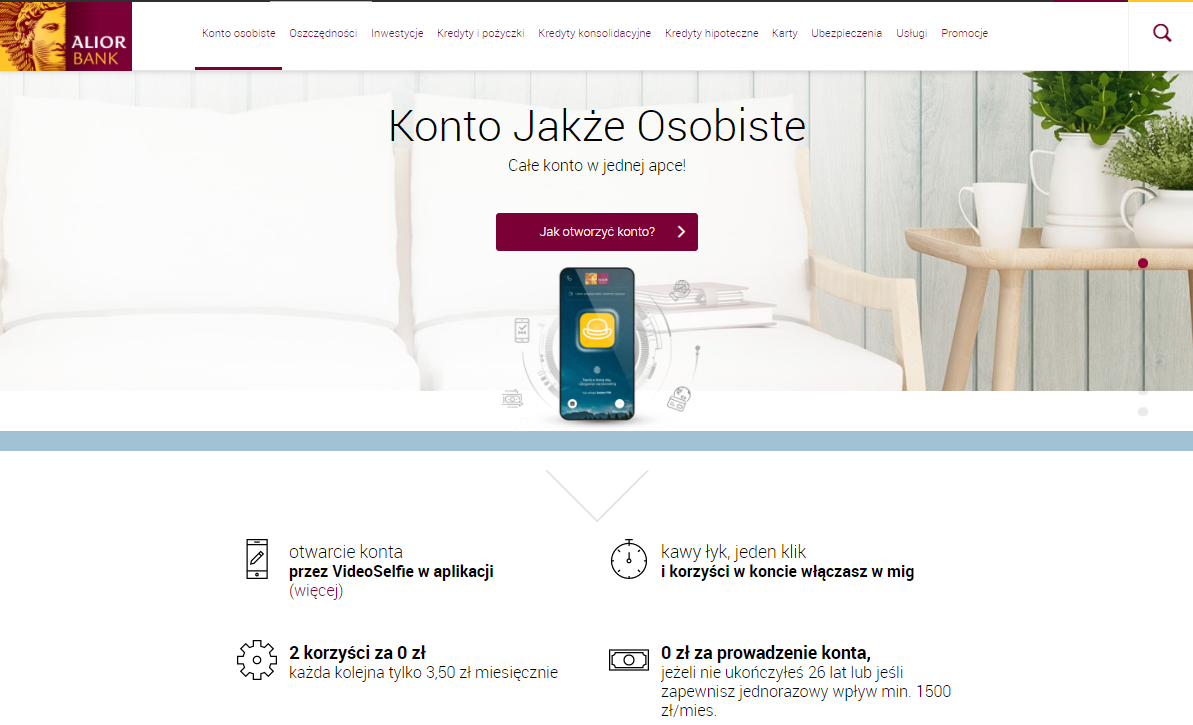Click the banknote icon
1193x725 pixels.
(629, 660)
